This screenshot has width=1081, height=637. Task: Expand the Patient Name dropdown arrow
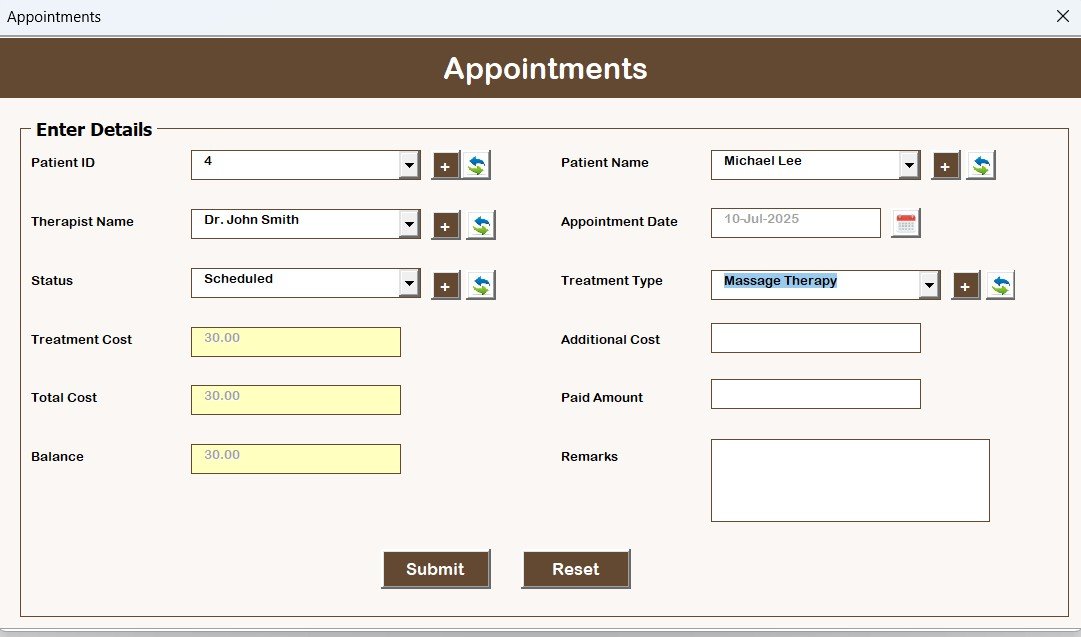[x=909, y=165]
